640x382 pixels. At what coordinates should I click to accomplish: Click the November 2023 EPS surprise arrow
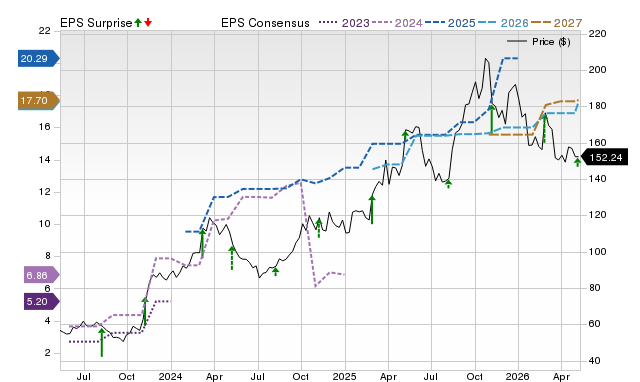click(144, 311)
